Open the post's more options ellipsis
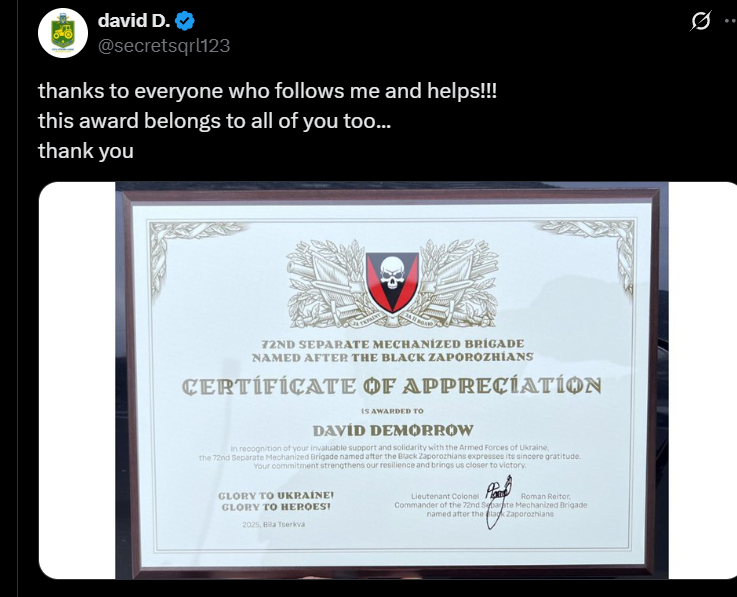Screen dimensions: 737x597 click(x=731, y=21)
